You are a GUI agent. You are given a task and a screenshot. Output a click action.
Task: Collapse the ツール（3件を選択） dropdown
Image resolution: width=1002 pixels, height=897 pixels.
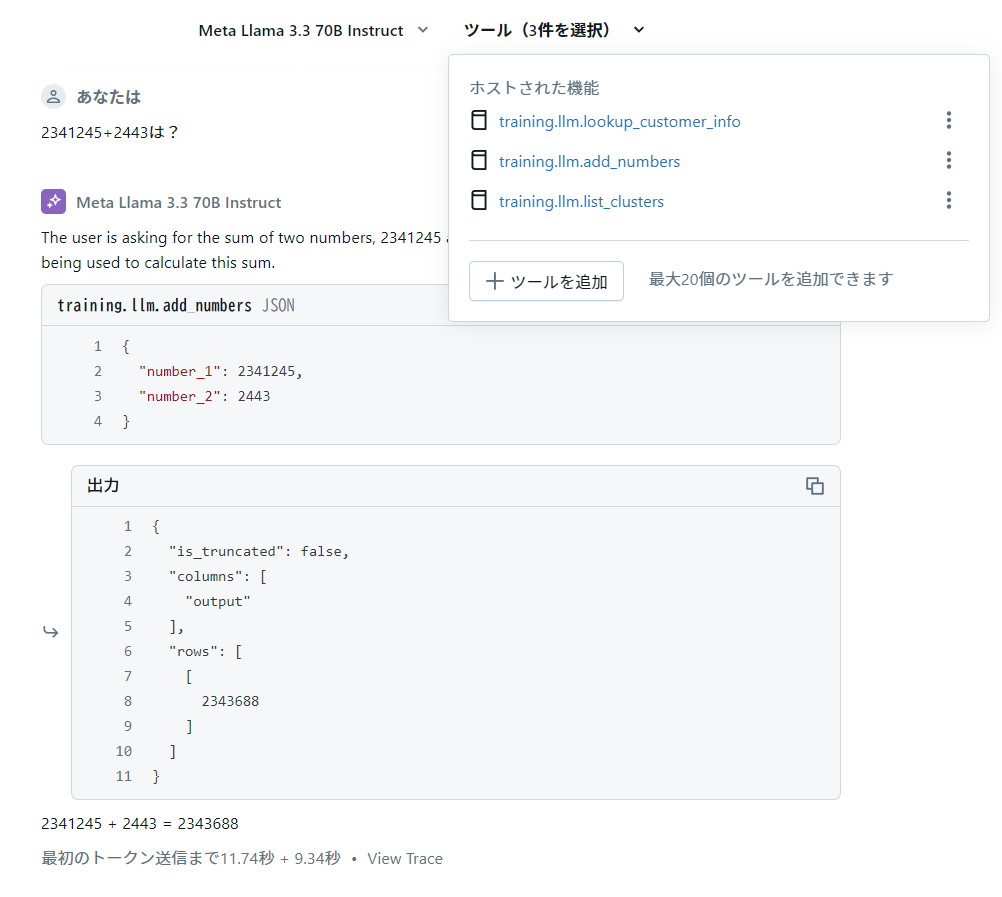point(553,30)
